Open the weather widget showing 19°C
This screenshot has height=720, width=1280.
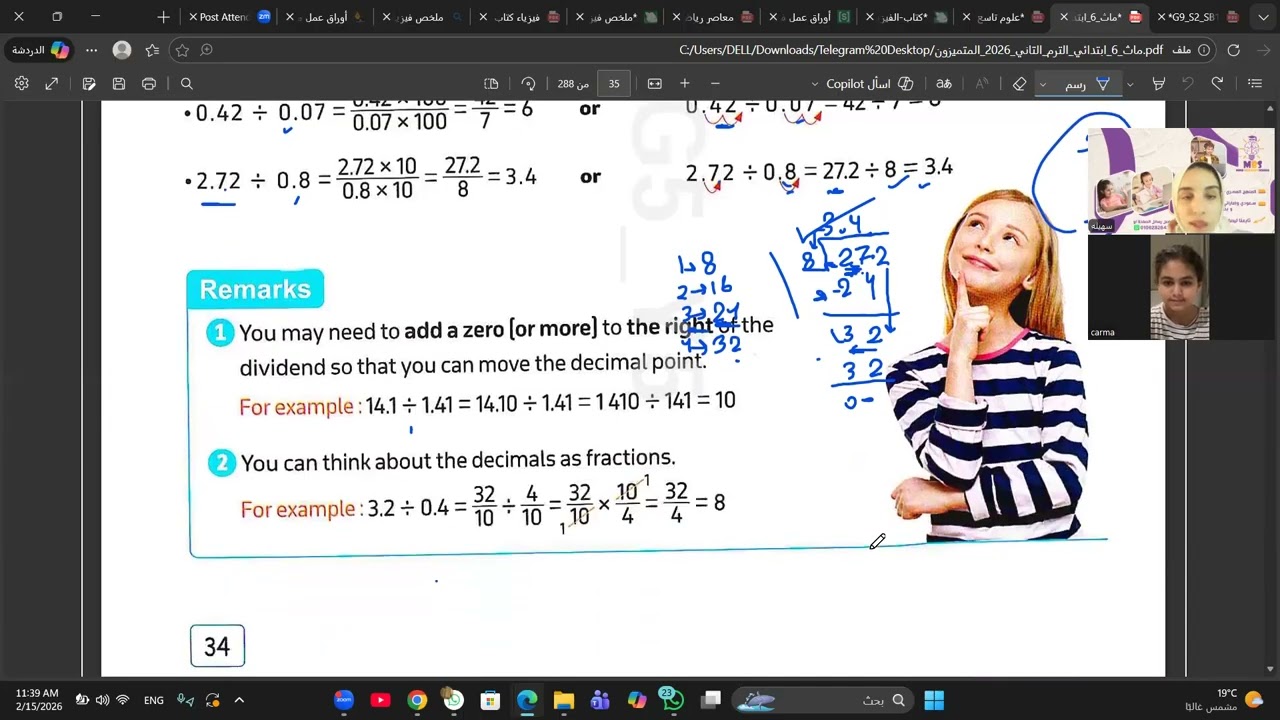point(1236,700)
